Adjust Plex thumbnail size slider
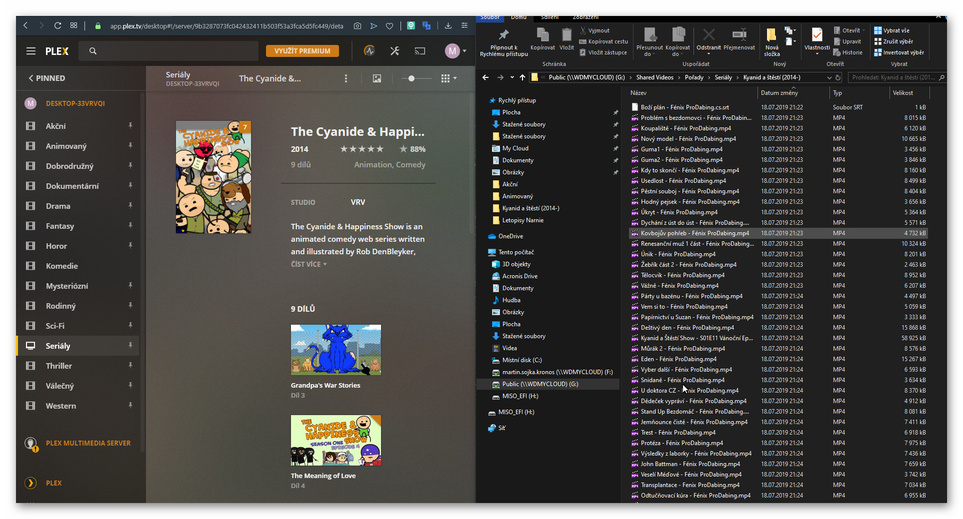The height and width of the screenshot is (519, 963). 411,78
